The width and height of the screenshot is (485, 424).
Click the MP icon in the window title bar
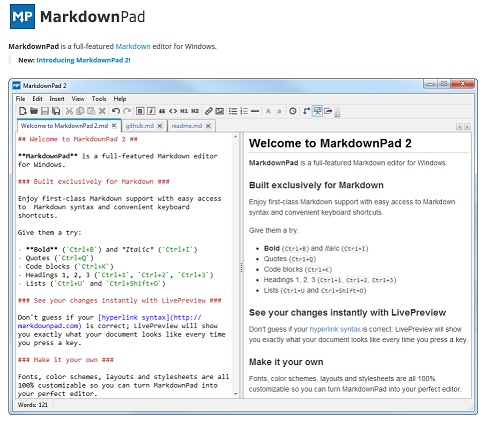(x=16, y=86)
